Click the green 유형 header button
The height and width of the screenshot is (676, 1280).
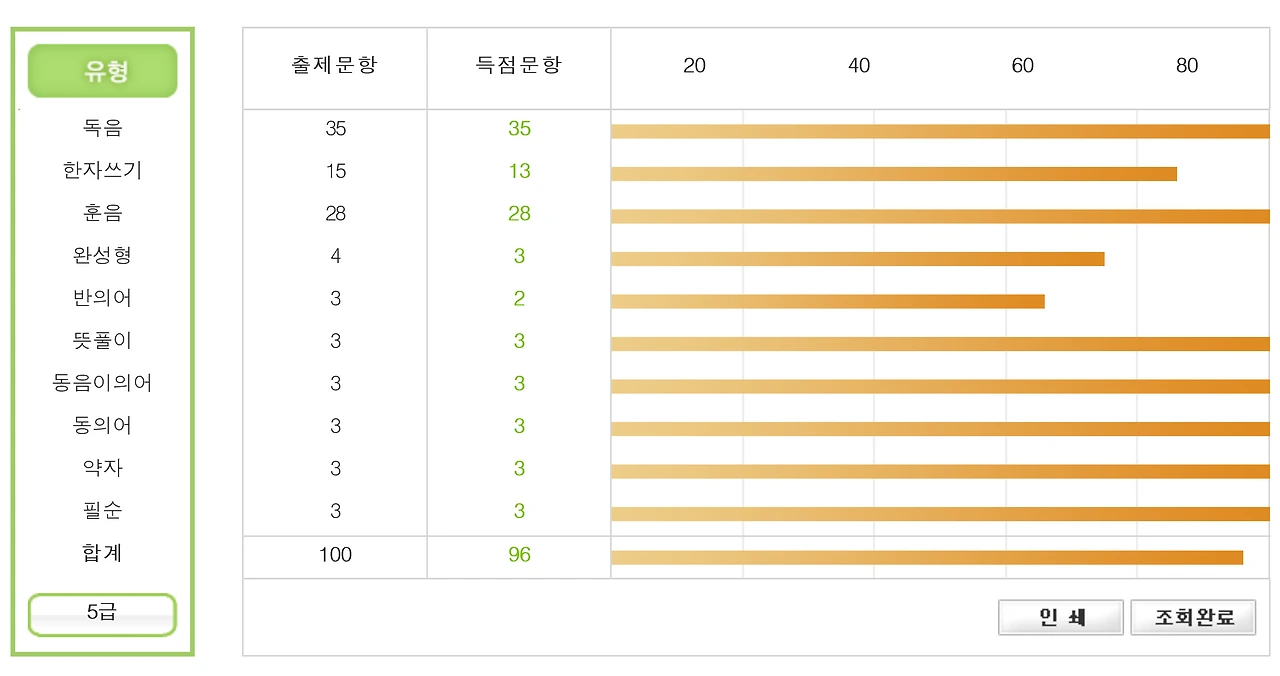100,70
